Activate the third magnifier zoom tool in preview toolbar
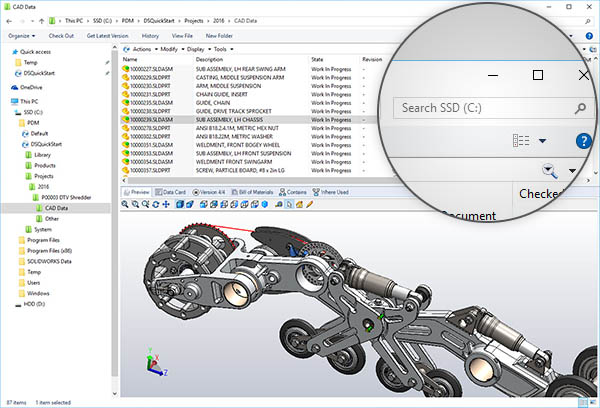 145,204
